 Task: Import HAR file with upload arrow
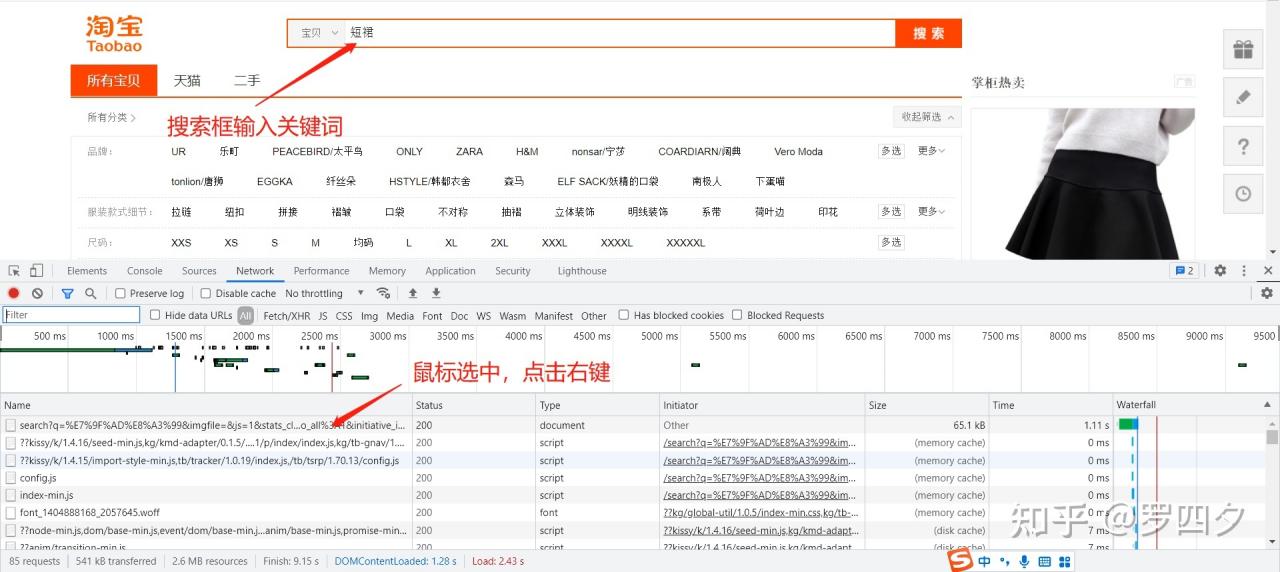click(x=412, y=293)
